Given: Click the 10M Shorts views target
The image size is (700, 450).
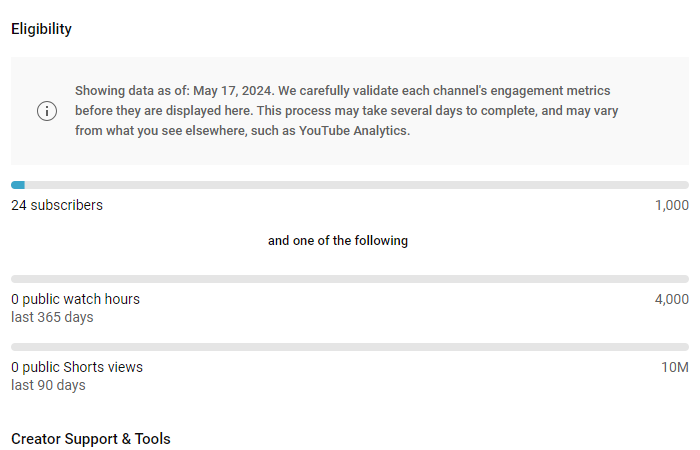Looking at the screenshot, I should (x=675, y=367).
